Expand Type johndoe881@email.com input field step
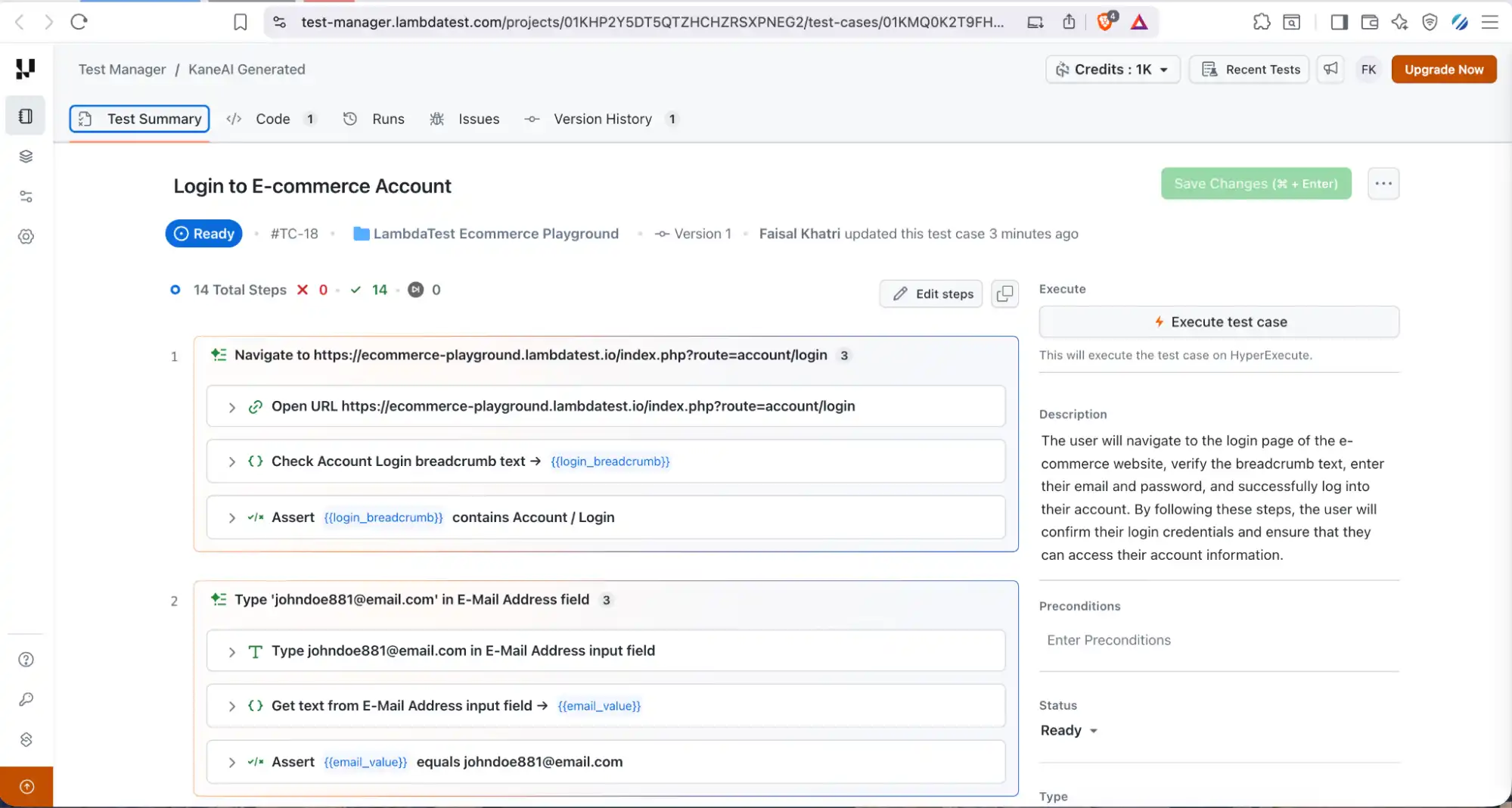Viewport: 1512px width, 808px height. [x=231, y=651]
